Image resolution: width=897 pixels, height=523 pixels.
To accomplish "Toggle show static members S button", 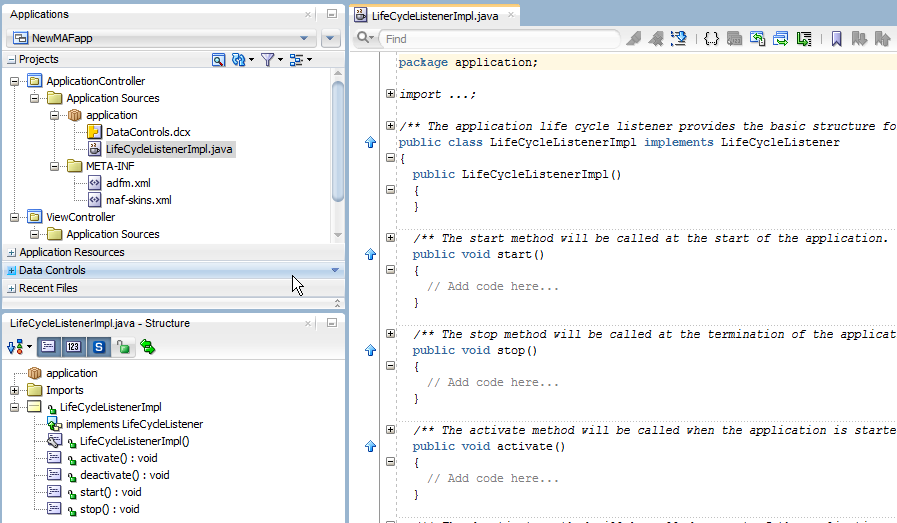I will [99, 347].
